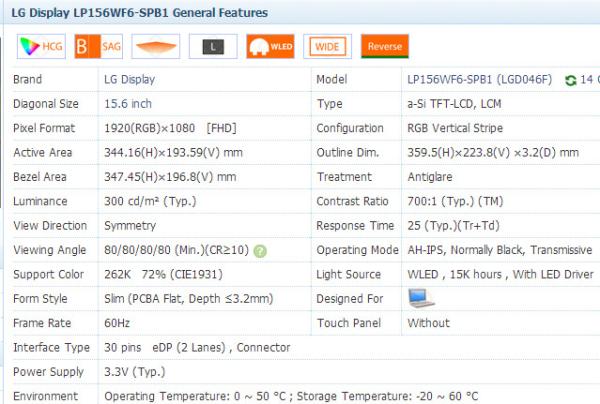The width and height of the screenshot is (600, 404).
Task: Click the Operating Mode row label
Action: tap(357, 250)
